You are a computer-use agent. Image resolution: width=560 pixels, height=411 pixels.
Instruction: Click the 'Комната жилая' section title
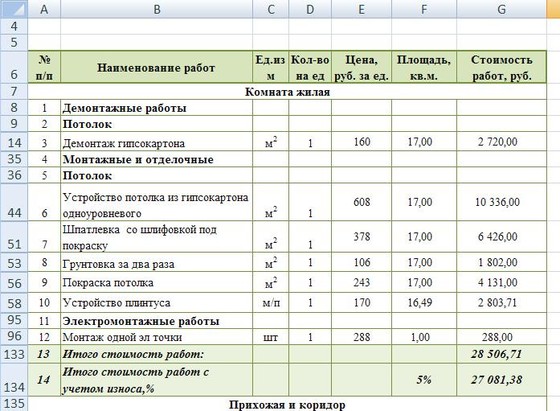[x=288, y=92]
